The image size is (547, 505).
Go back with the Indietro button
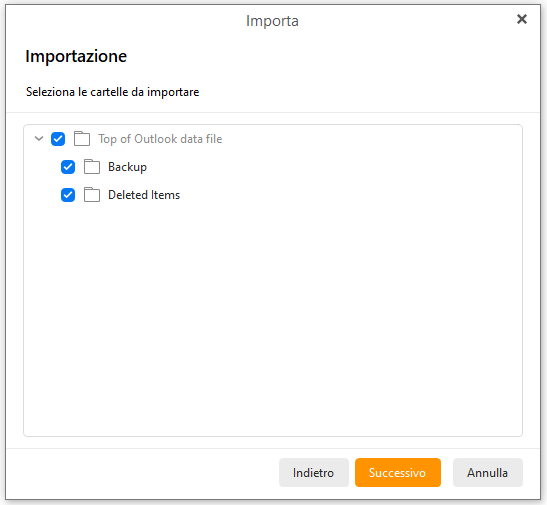(314, 473)
